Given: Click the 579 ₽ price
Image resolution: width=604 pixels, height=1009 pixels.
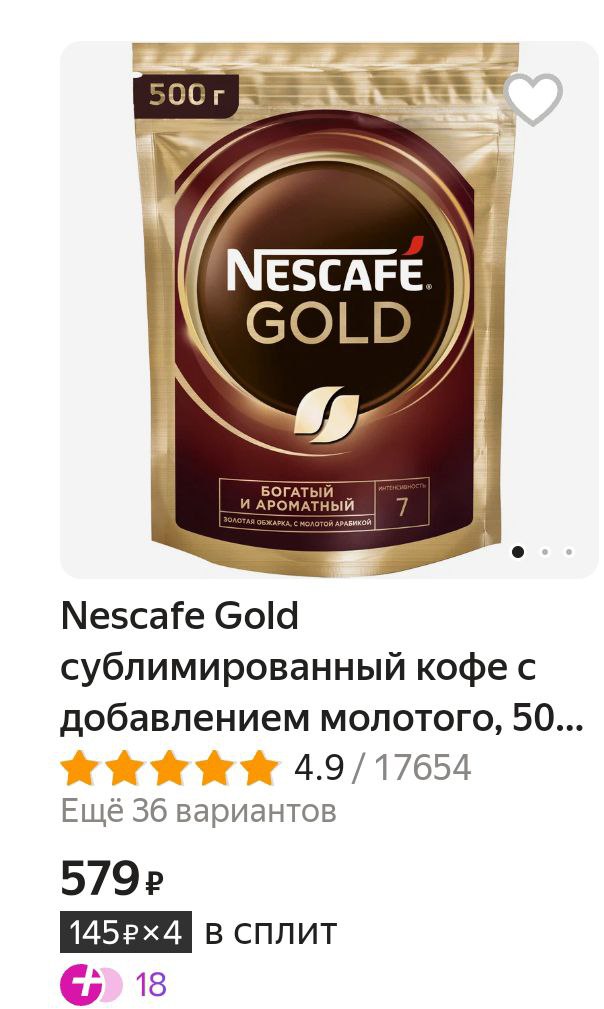Looking at the screenshot, I should point(113,878).
